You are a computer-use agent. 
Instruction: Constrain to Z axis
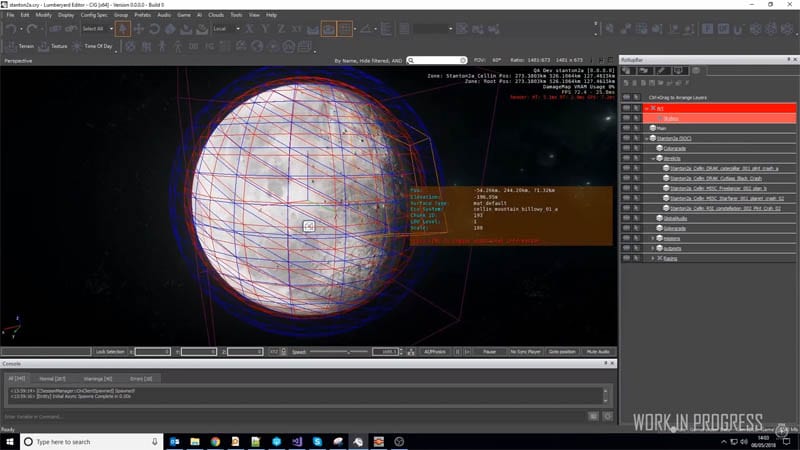tap(281, 29)
